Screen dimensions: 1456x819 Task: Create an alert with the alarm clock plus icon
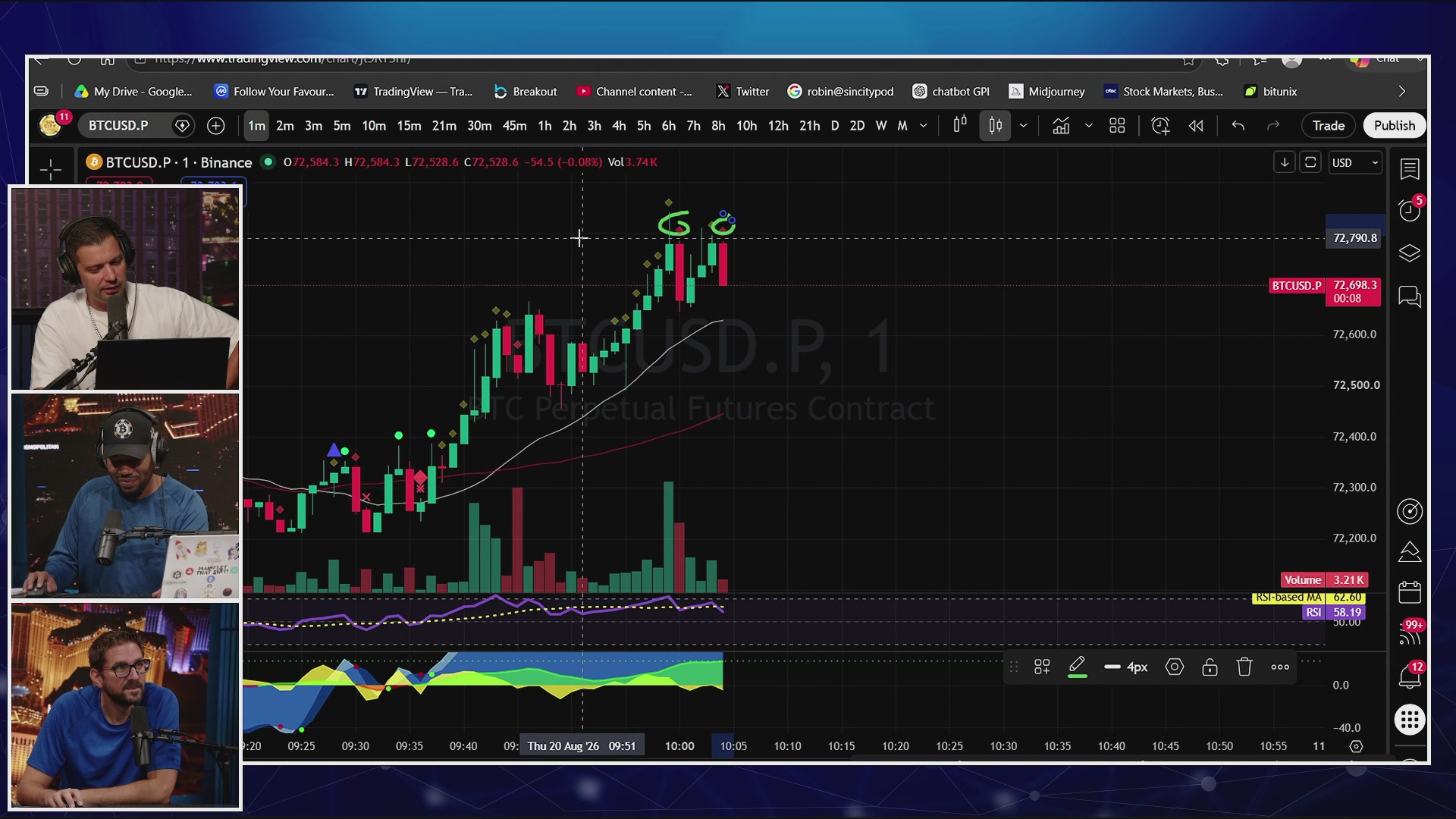(x=1160, y=126)
